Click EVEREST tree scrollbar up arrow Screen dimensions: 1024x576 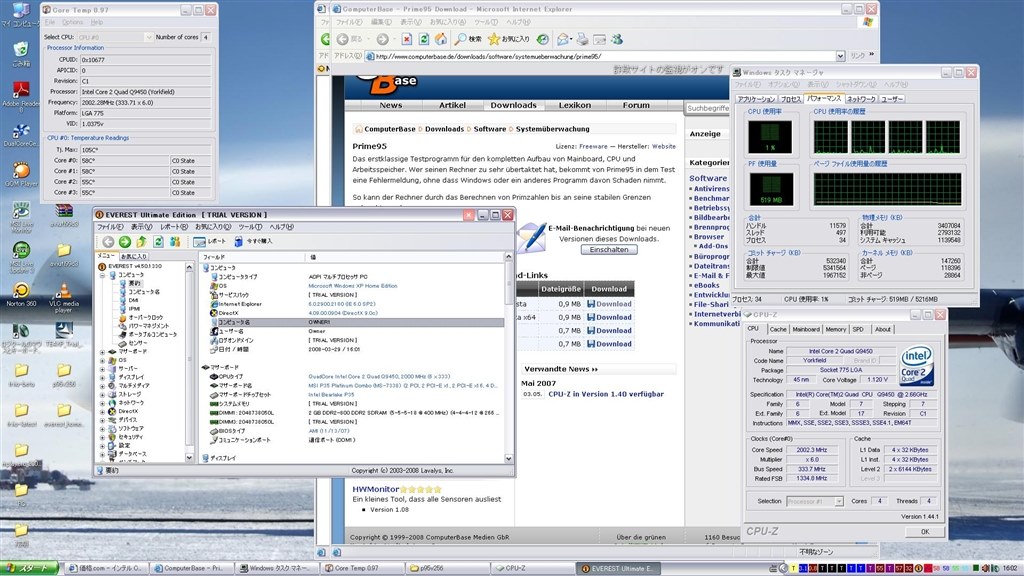point(189,267)
